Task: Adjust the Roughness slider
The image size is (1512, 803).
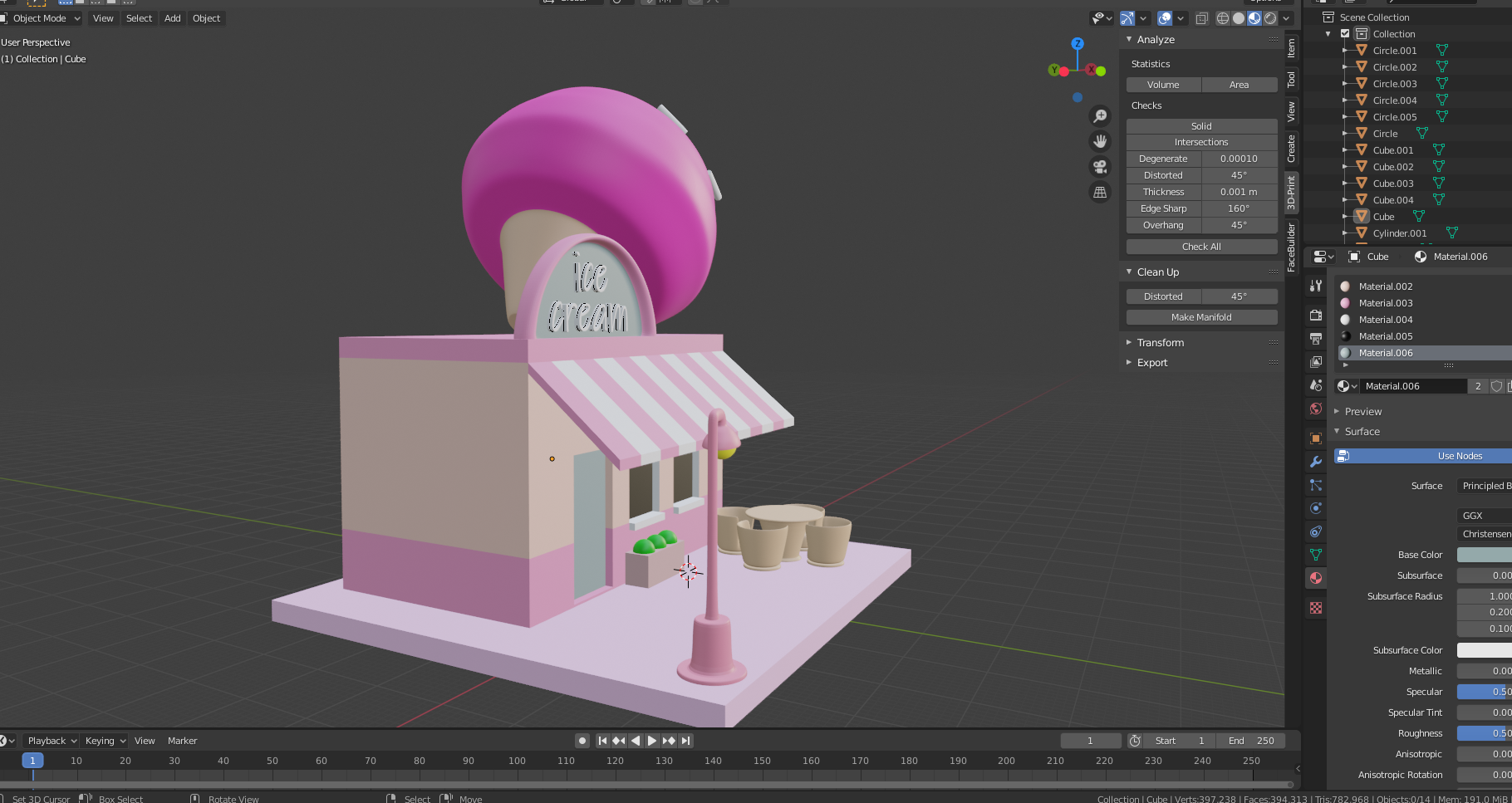Action: pyautogui.click(x=1485, y=733)
